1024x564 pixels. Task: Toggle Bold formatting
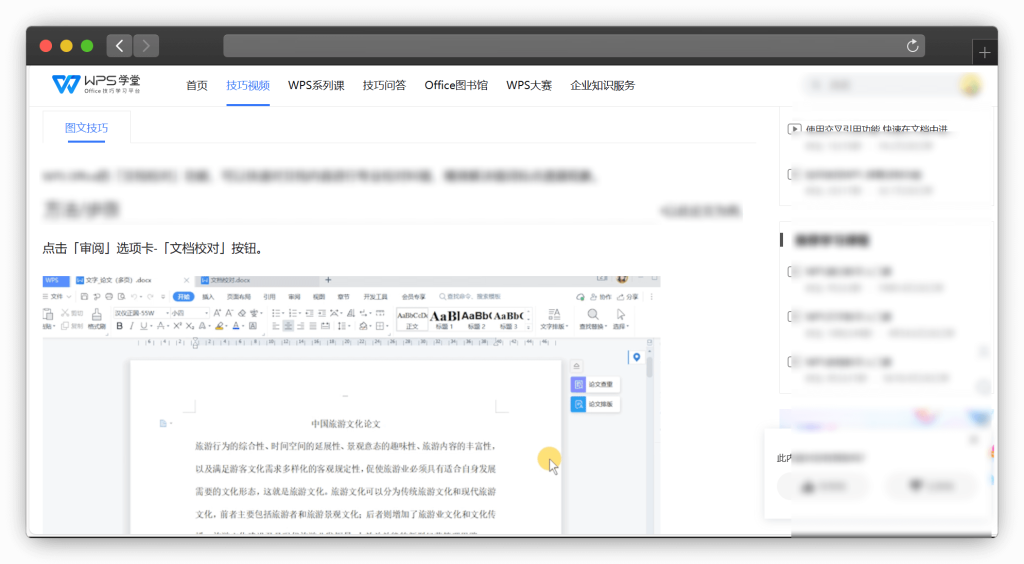pos(120,326)
